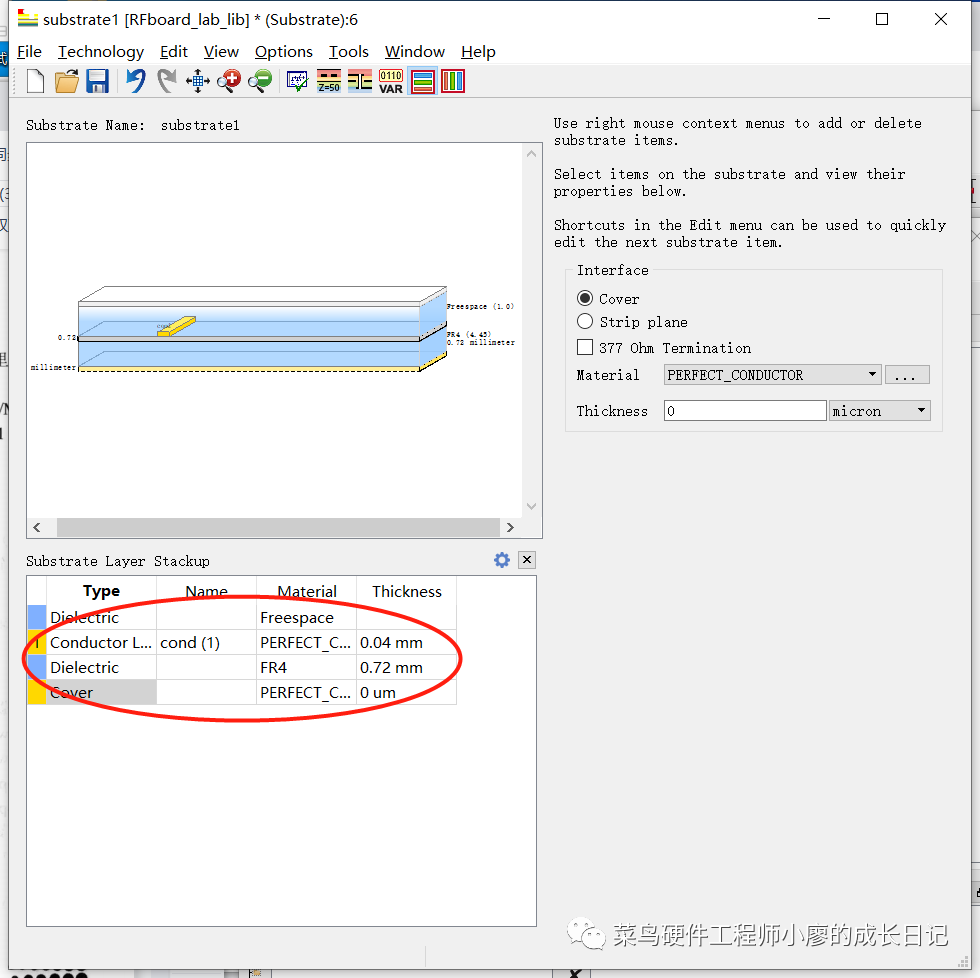The width and height of the screenshot is (980, 978).
Task: Select the Strip plane radio button
Action: coord(585,322)
